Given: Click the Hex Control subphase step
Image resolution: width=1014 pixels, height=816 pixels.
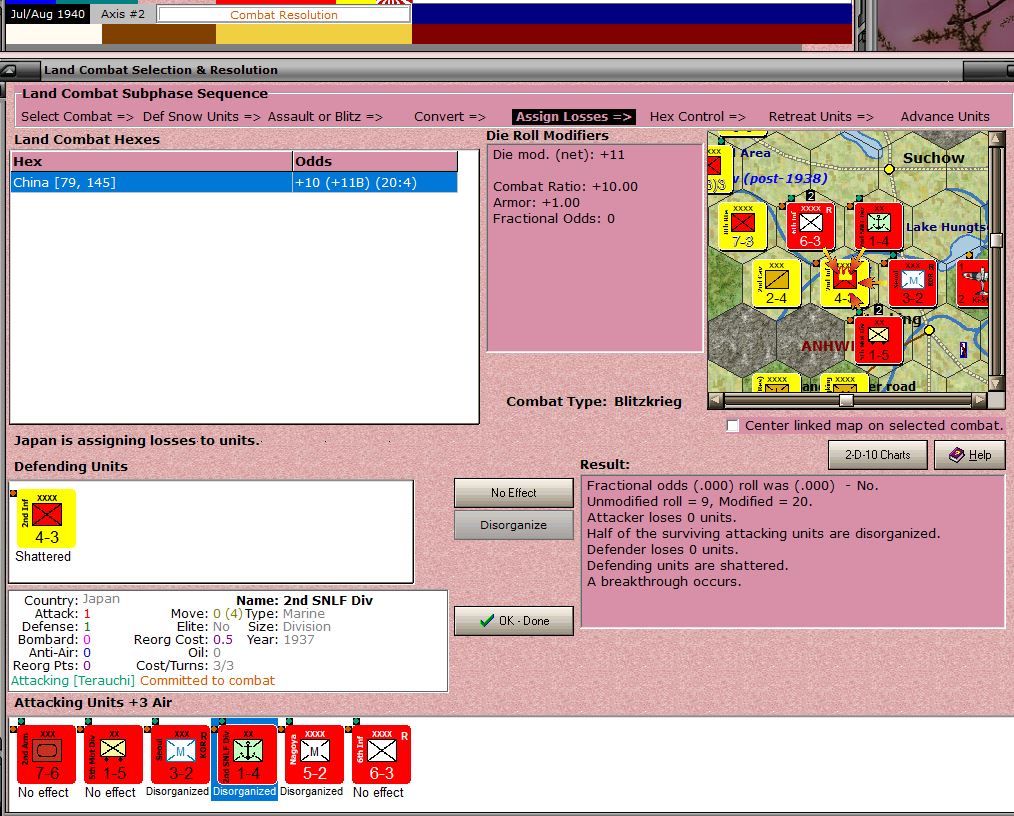Looking at the screenshot, I should (x=697, y=117).
